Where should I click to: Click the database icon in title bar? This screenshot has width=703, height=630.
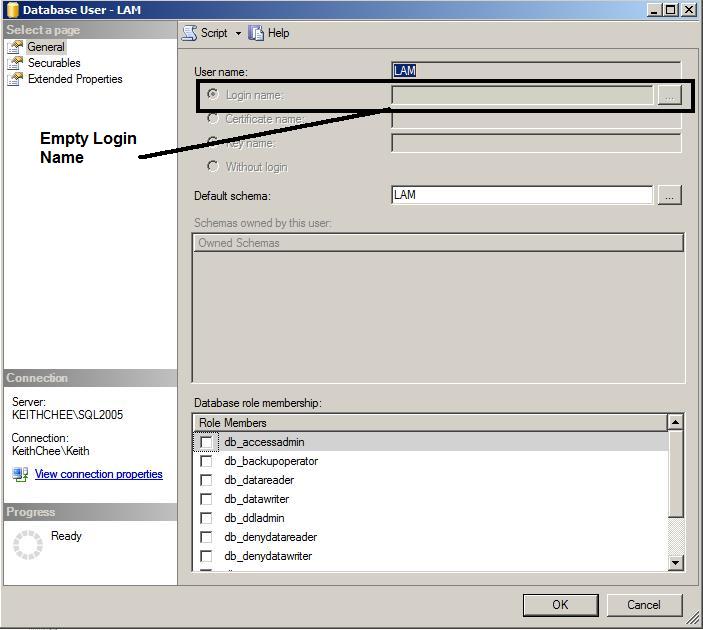pos(13,10)
